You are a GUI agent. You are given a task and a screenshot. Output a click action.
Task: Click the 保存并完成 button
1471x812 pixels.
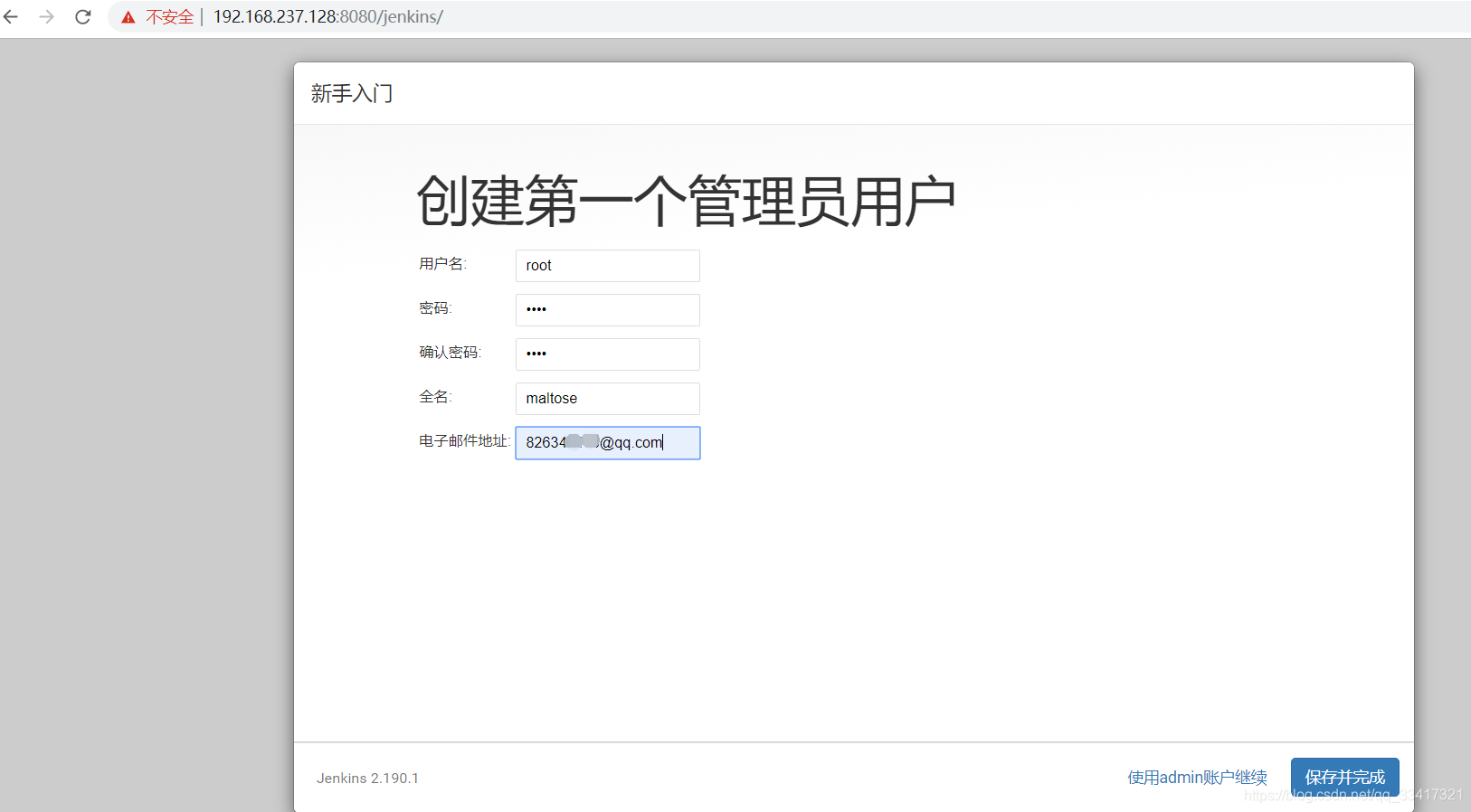pos(1345,778)
